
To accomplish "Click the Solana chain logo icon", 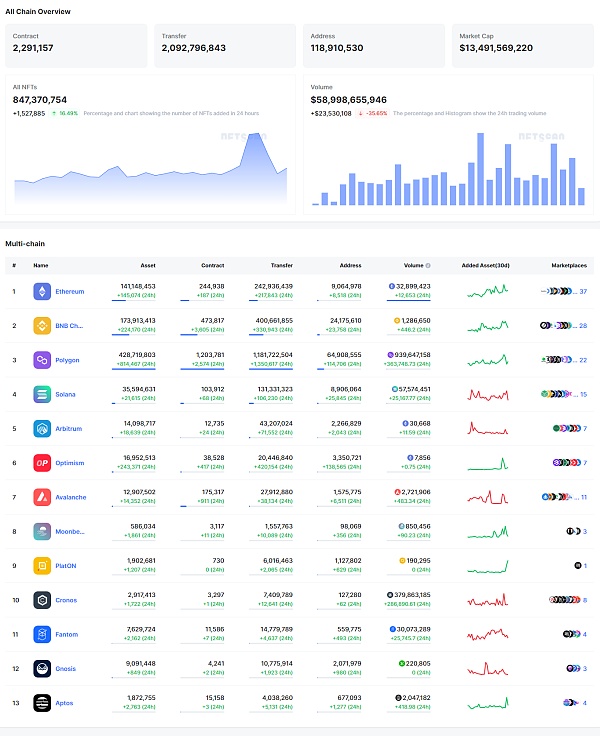I will (x=42, y=394).
